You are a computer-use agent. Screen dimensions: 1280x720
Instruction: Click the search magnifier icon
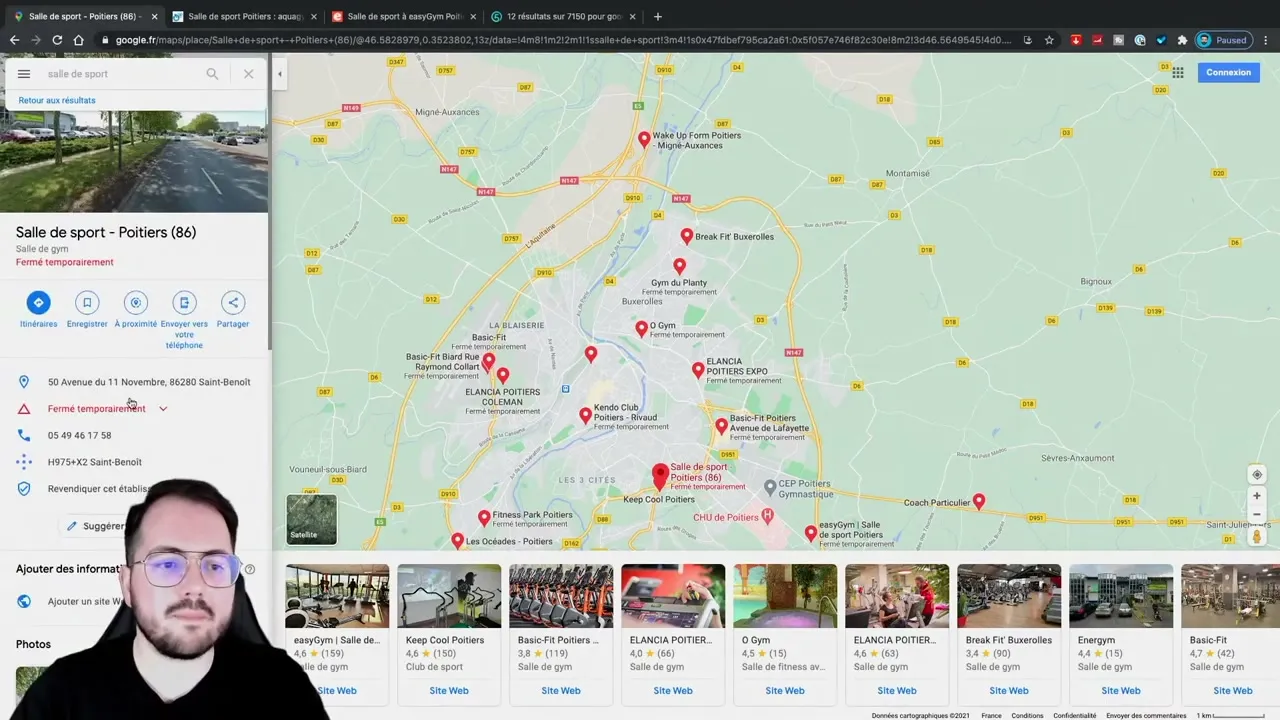pyautogui.click(x=212, y=73)
